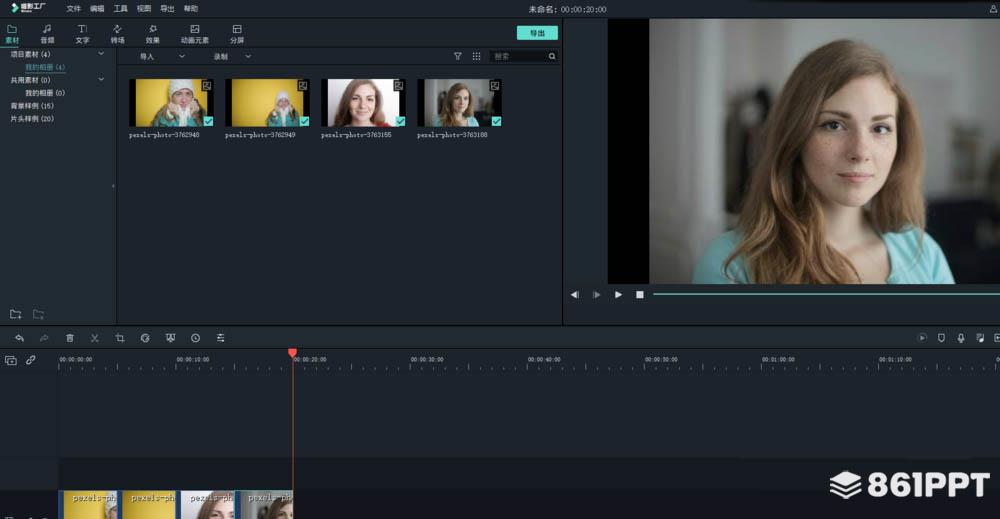Select 背景样例 (15) in the sidebar

click(x=32, y=106)
